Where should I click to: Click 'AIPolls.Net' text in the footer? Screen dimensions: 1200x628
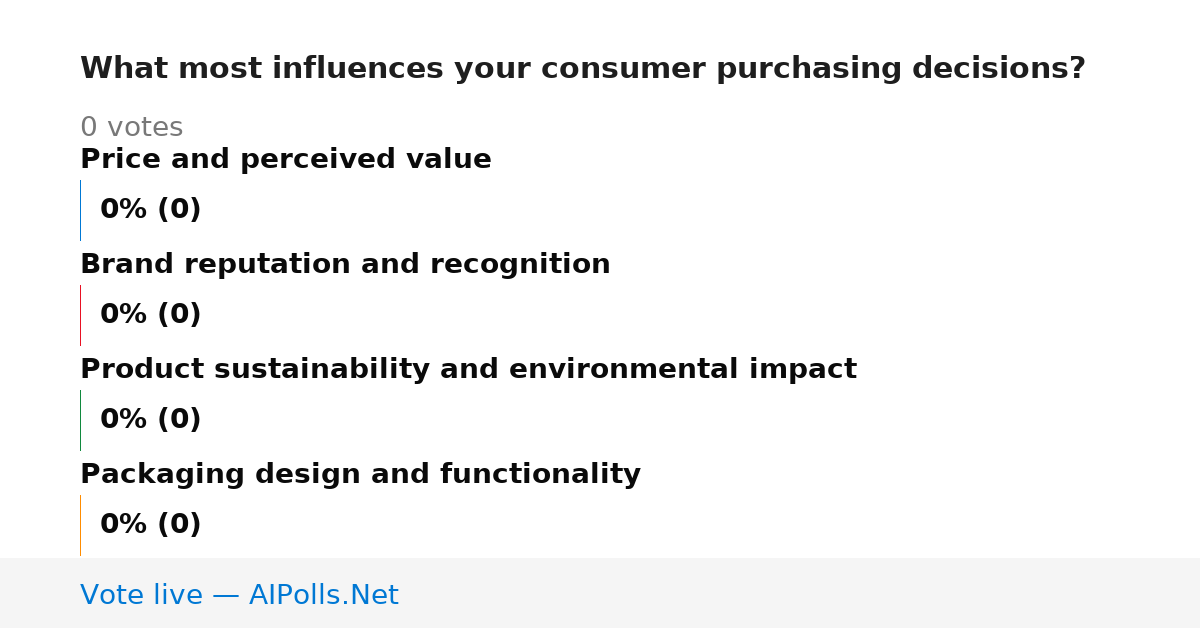[x=324, y=596]
